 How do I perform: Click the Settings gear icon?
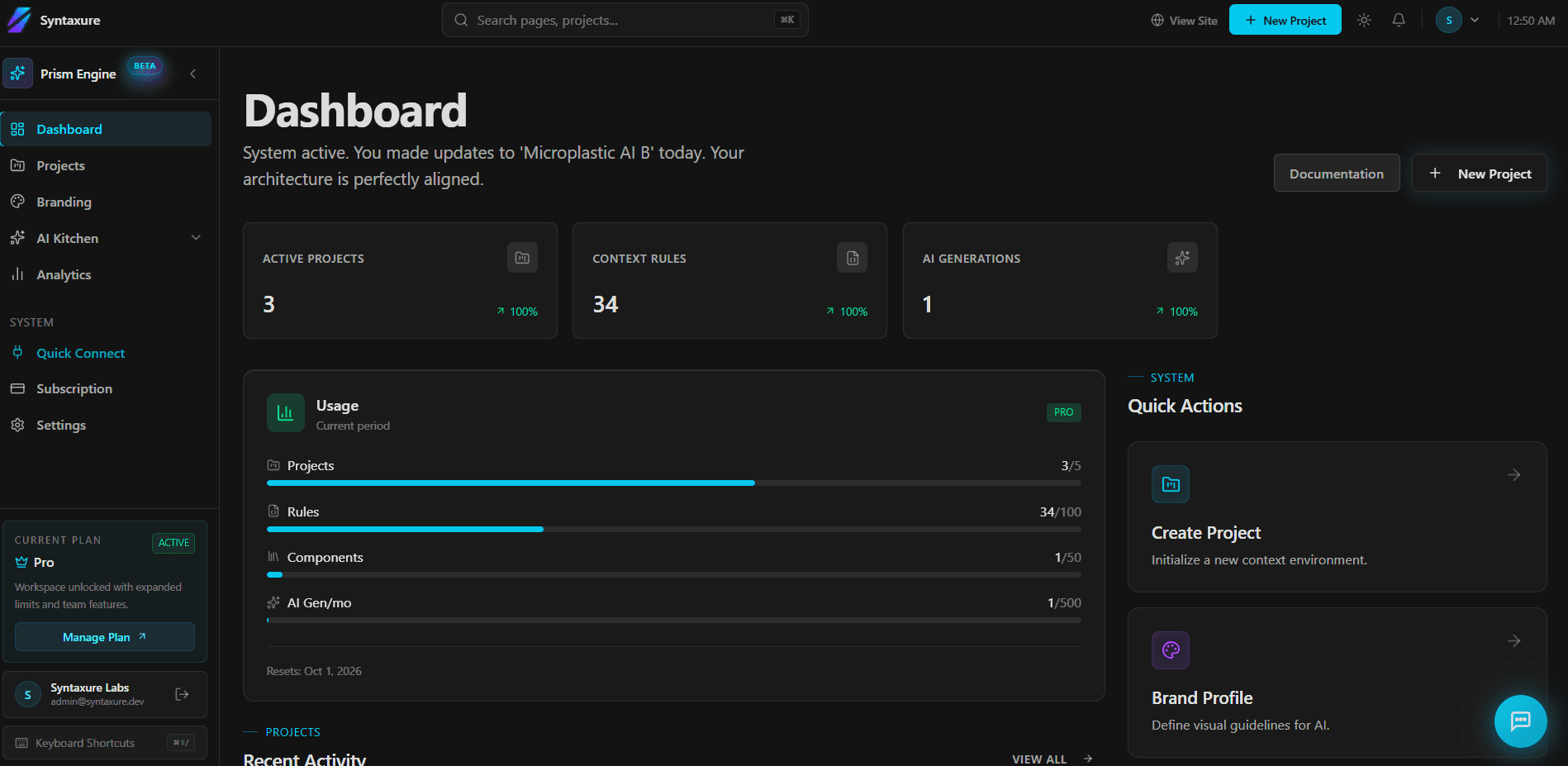coord(17,425)
